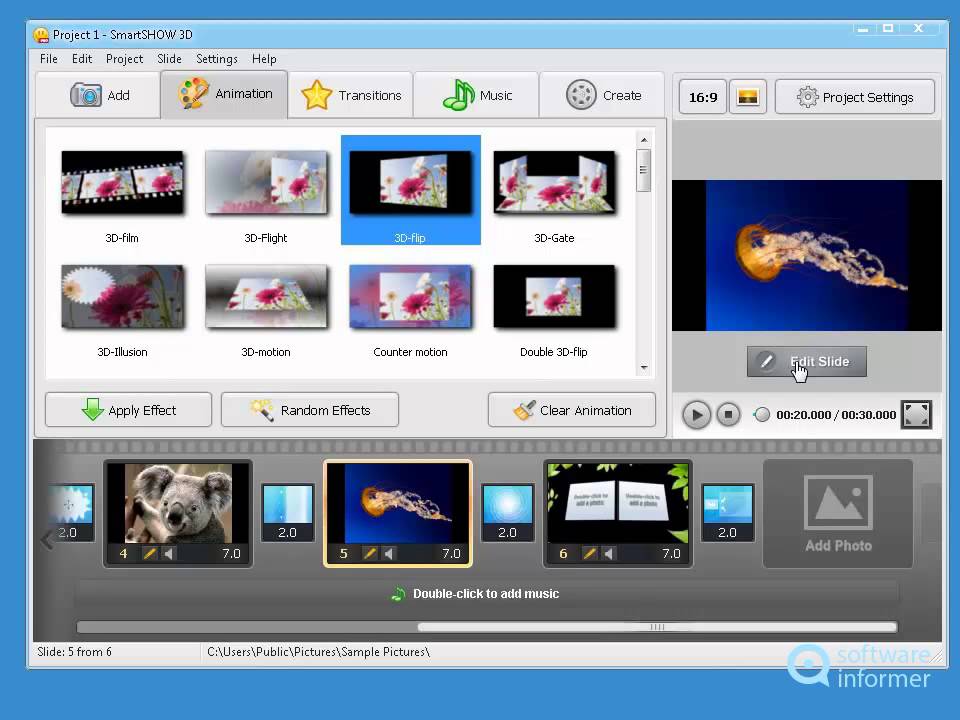Click the Add Photo placeholder
Image resolution: width=960 pixels, height=720 pixels.
pos(838,514)
